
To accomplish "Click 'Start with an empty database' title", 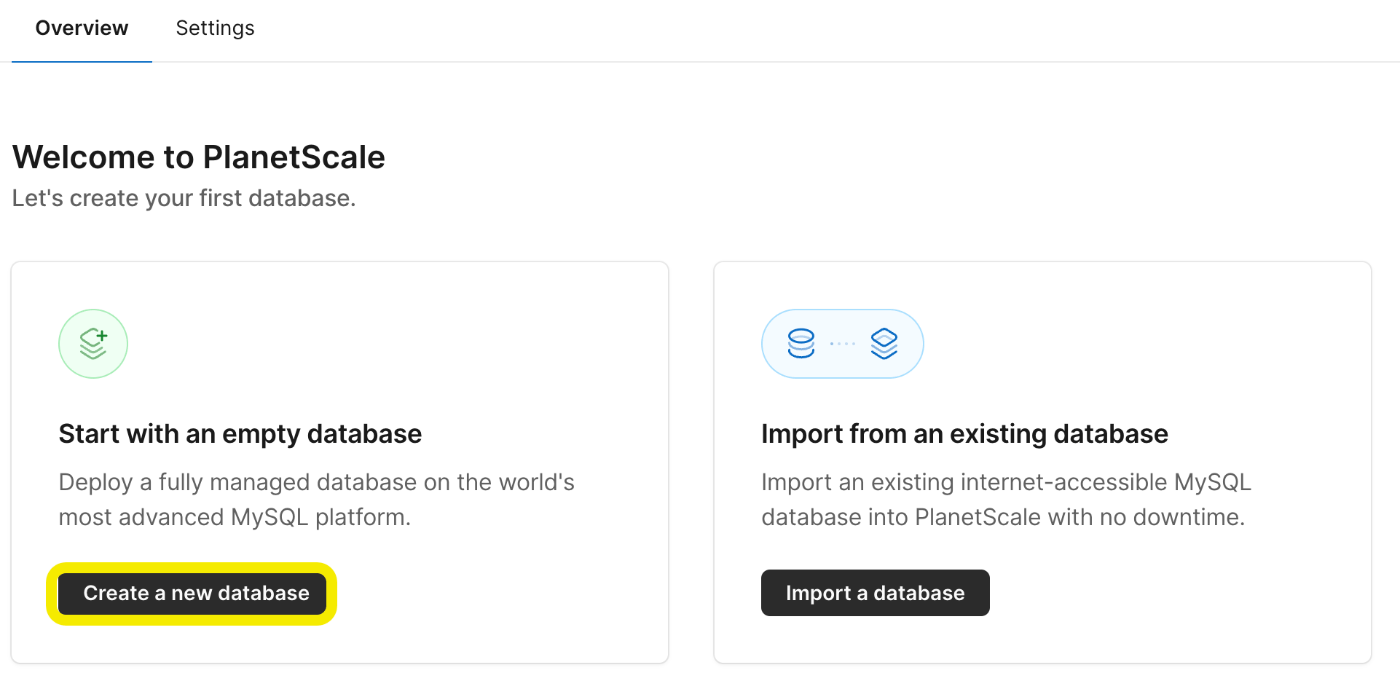I will coord(240,434).
